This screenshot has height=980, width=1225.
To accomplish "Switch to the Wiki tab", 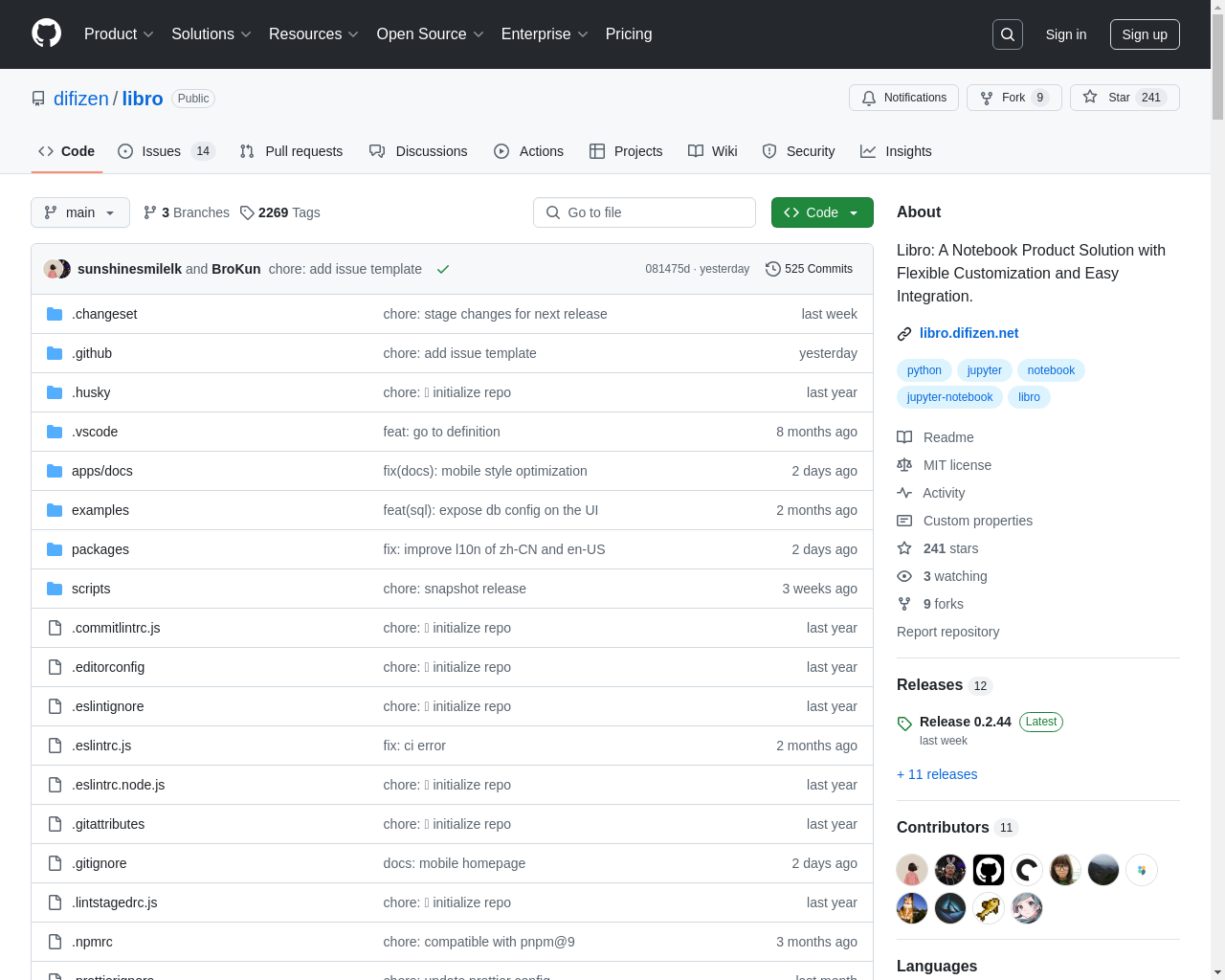I will (713, 151).
